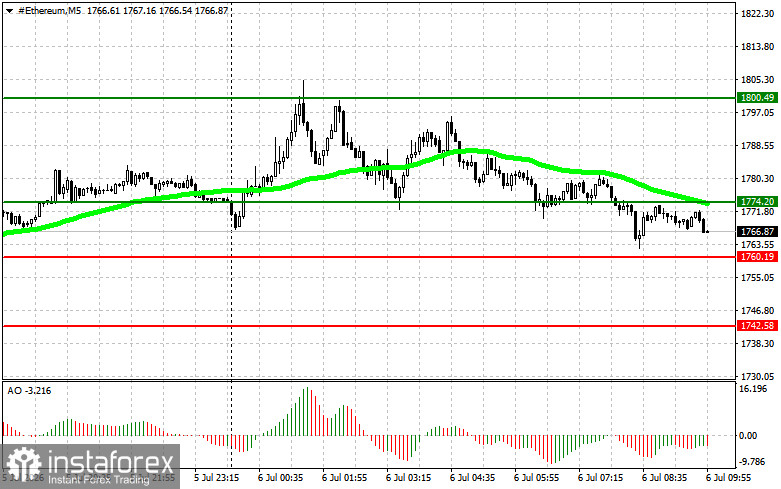
Task: Click the 5 Jul 23:15 time marker
Action: [x=217, y=478]
